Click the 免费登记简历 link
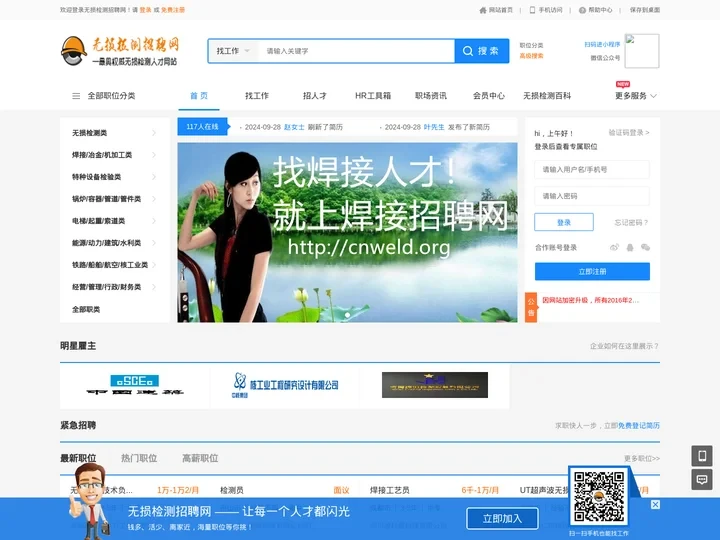The image size is (720, 540). 639,426
